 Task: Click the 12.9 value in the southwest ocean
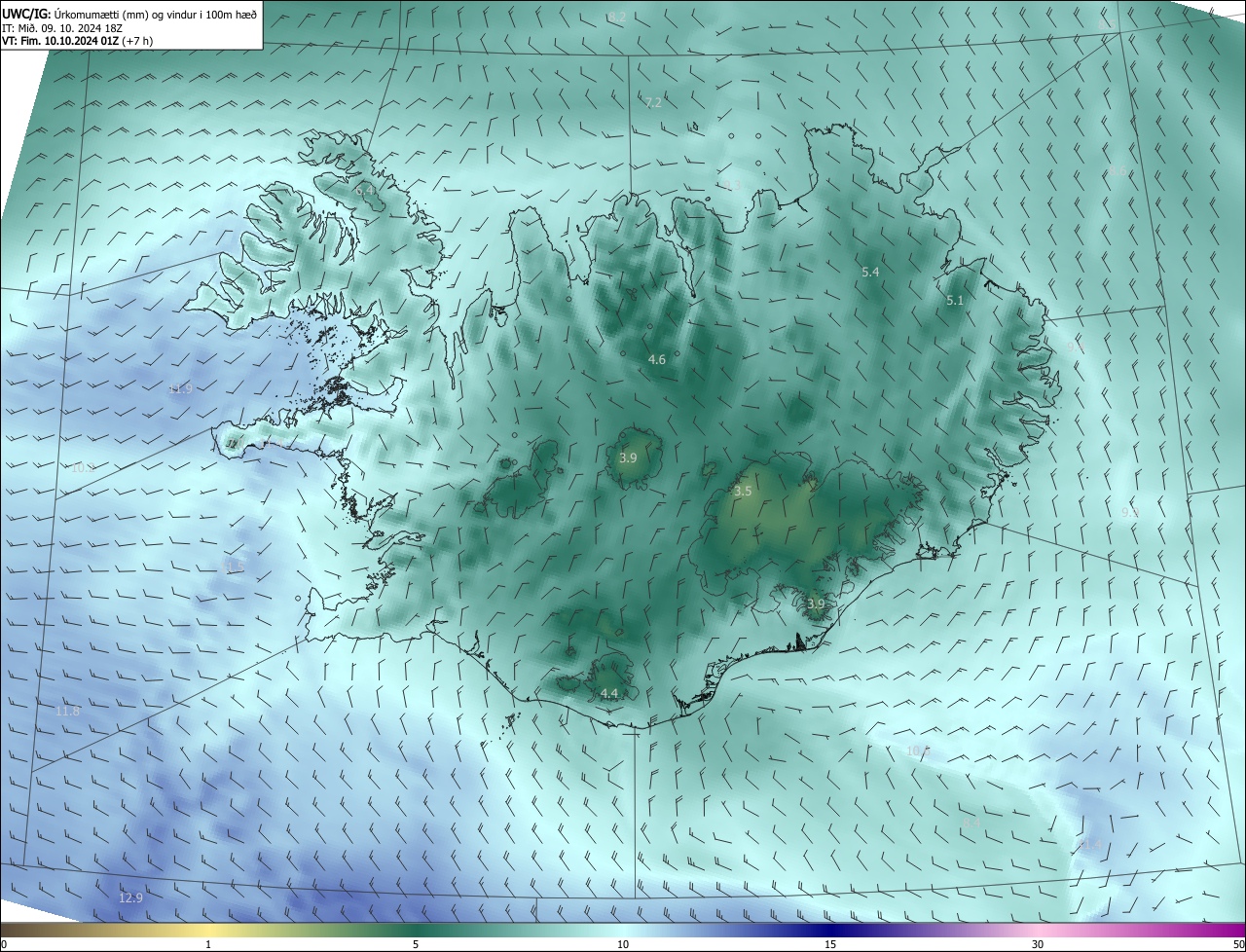(x=130, y=897)
